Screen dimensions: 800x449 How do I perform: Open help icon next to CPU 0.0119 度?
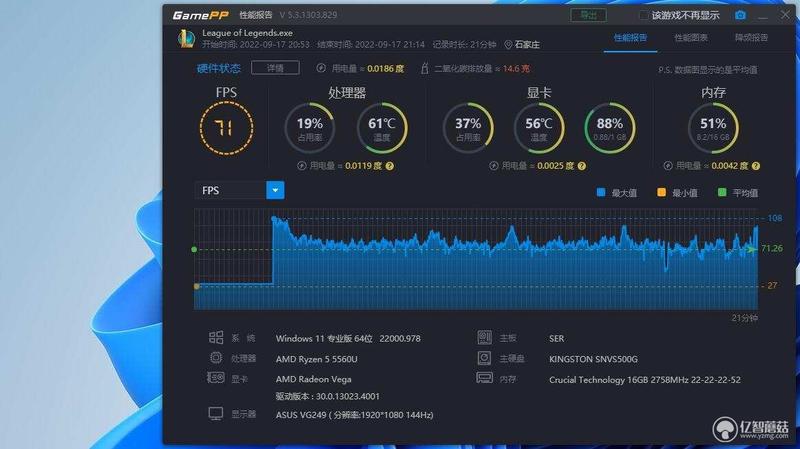tap(390, 166)
